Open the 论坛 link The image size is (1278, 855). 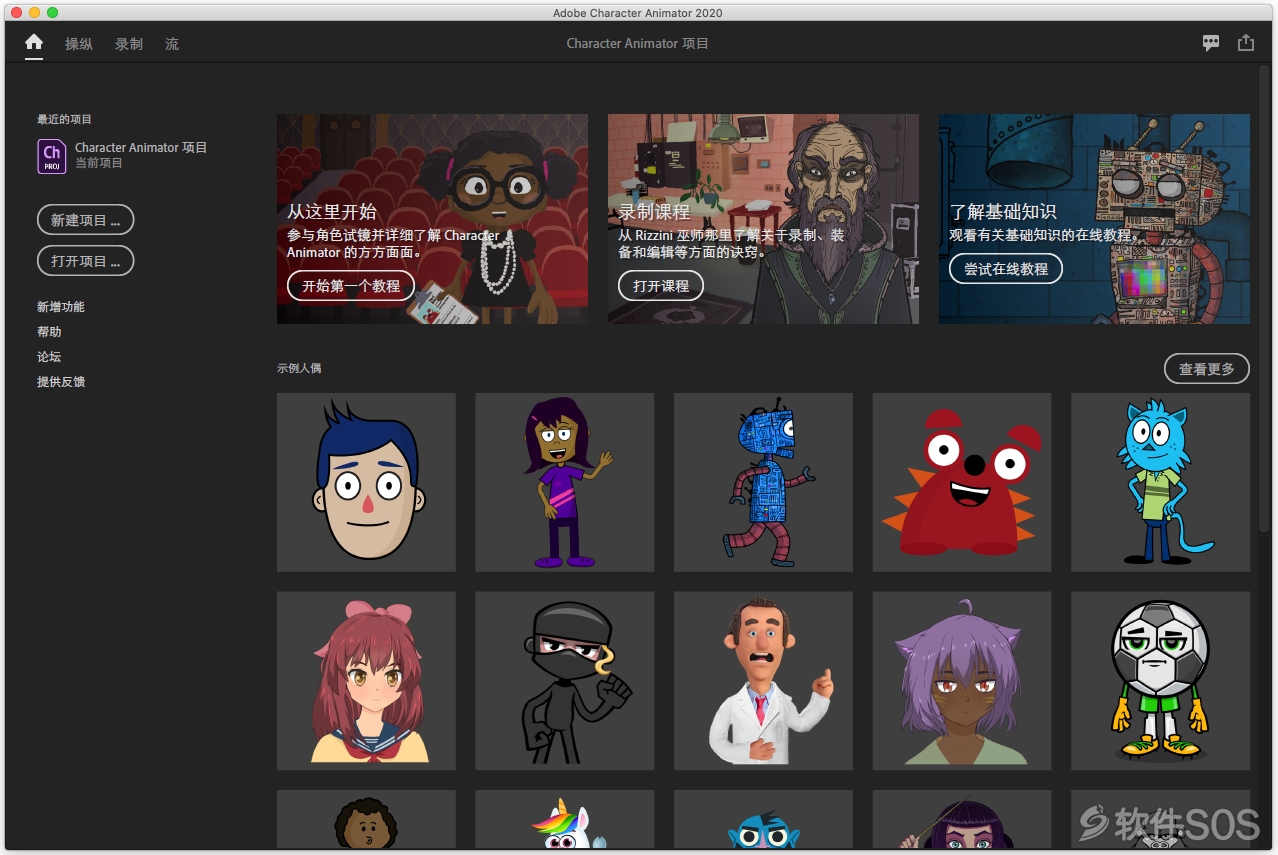(x=49, y=357)
